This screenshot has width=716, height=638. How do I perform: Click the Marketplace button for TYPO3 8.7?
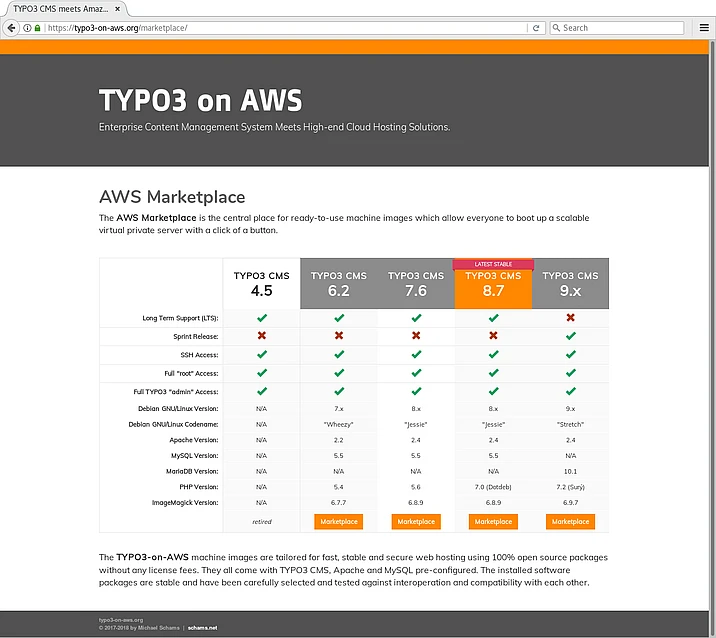pyautogui.click(x=493, y=521)
